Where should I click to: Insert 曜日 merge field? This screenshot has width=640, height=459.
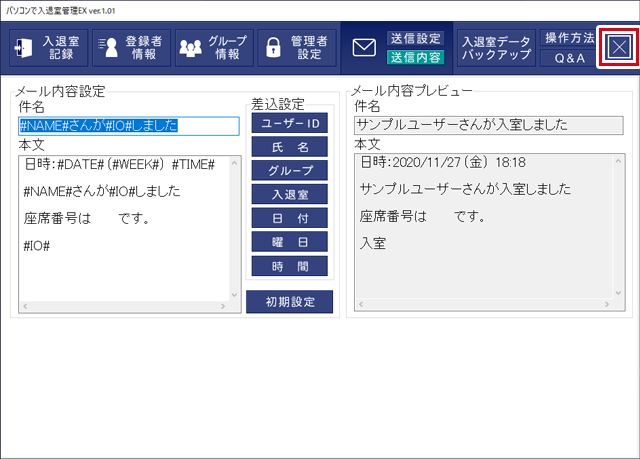[290, 242]
